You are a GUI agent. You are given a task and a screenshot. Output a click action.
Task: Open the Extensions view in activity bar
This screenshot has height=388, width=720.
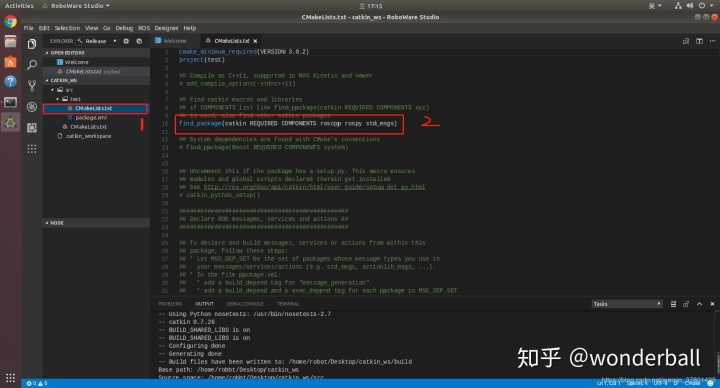(x=32, y=128)
